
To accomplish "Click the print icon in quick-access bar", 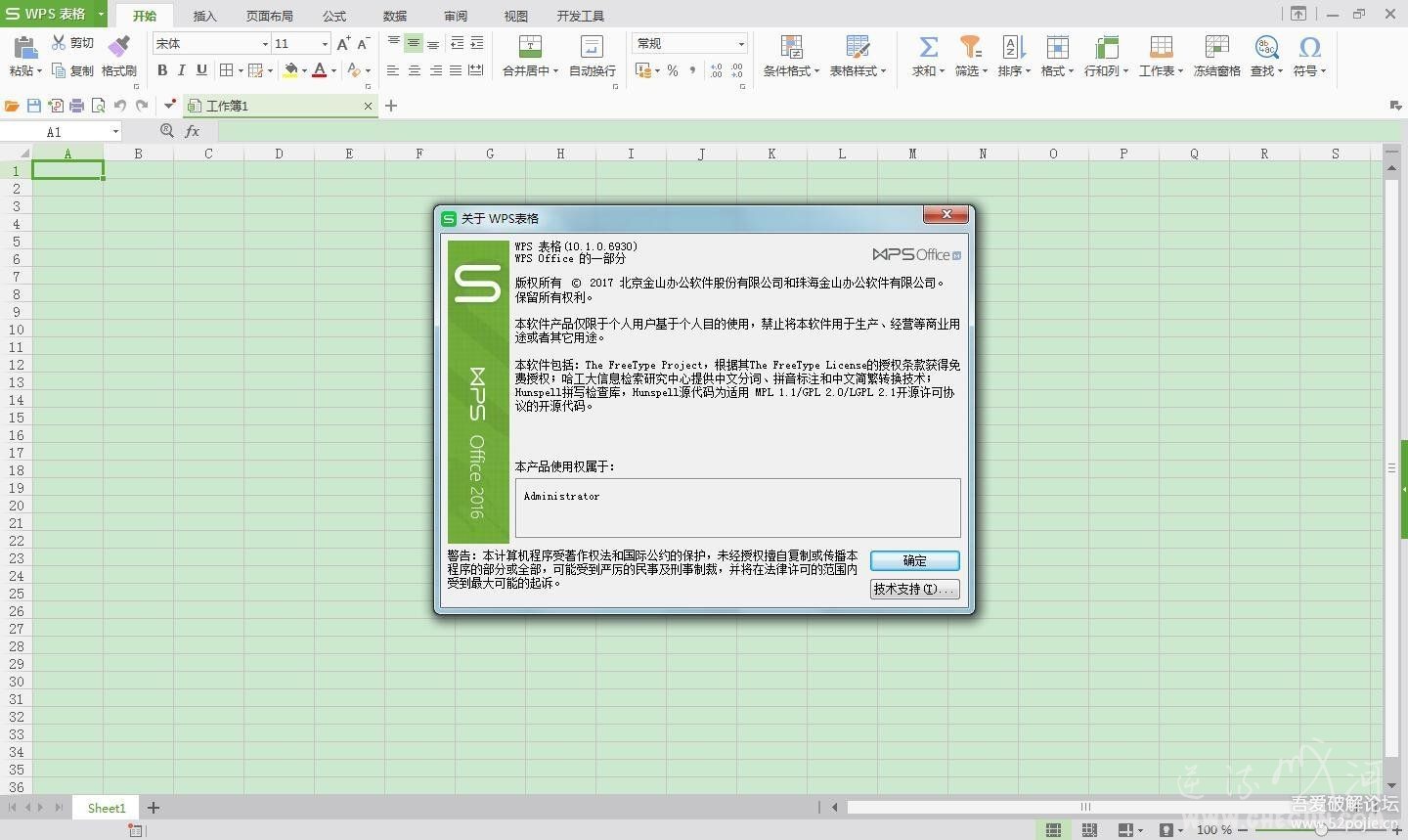I will tap(76, 106).
